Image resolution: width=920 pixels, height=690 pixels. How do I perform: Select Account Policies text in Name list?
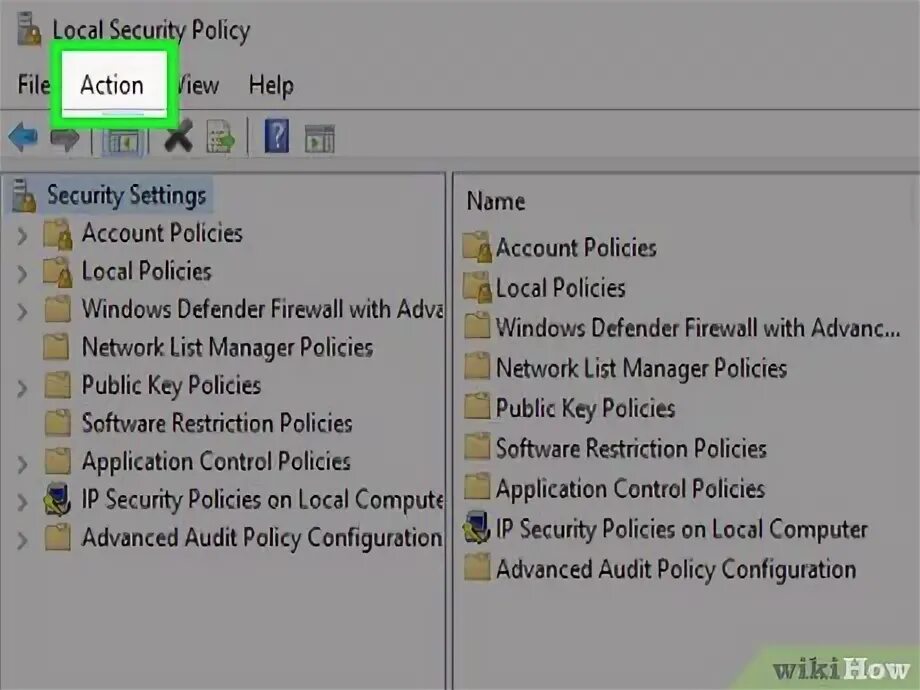576,248
